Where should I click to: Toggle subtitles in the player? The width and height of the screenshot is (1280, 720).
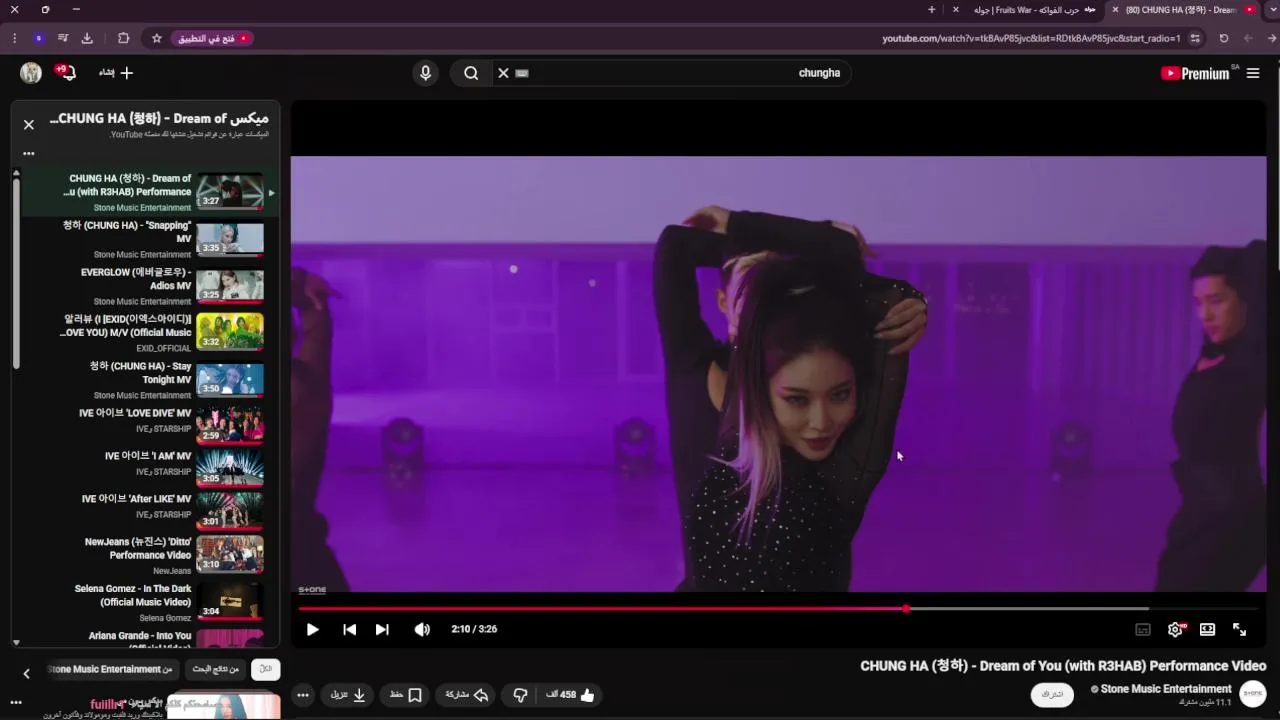point(1143,629)
